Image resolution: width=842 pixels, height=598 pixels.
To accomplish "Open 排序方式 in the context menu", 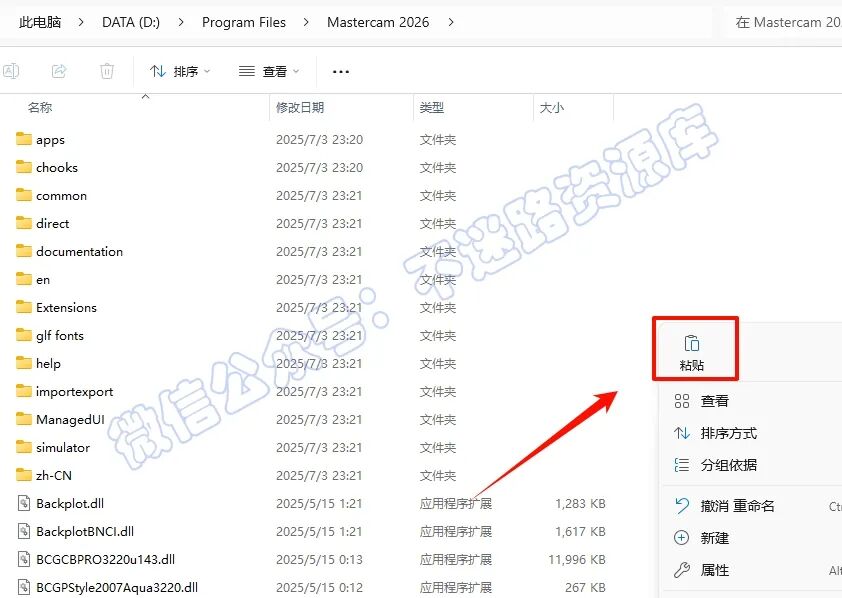I will coord(729,433).
